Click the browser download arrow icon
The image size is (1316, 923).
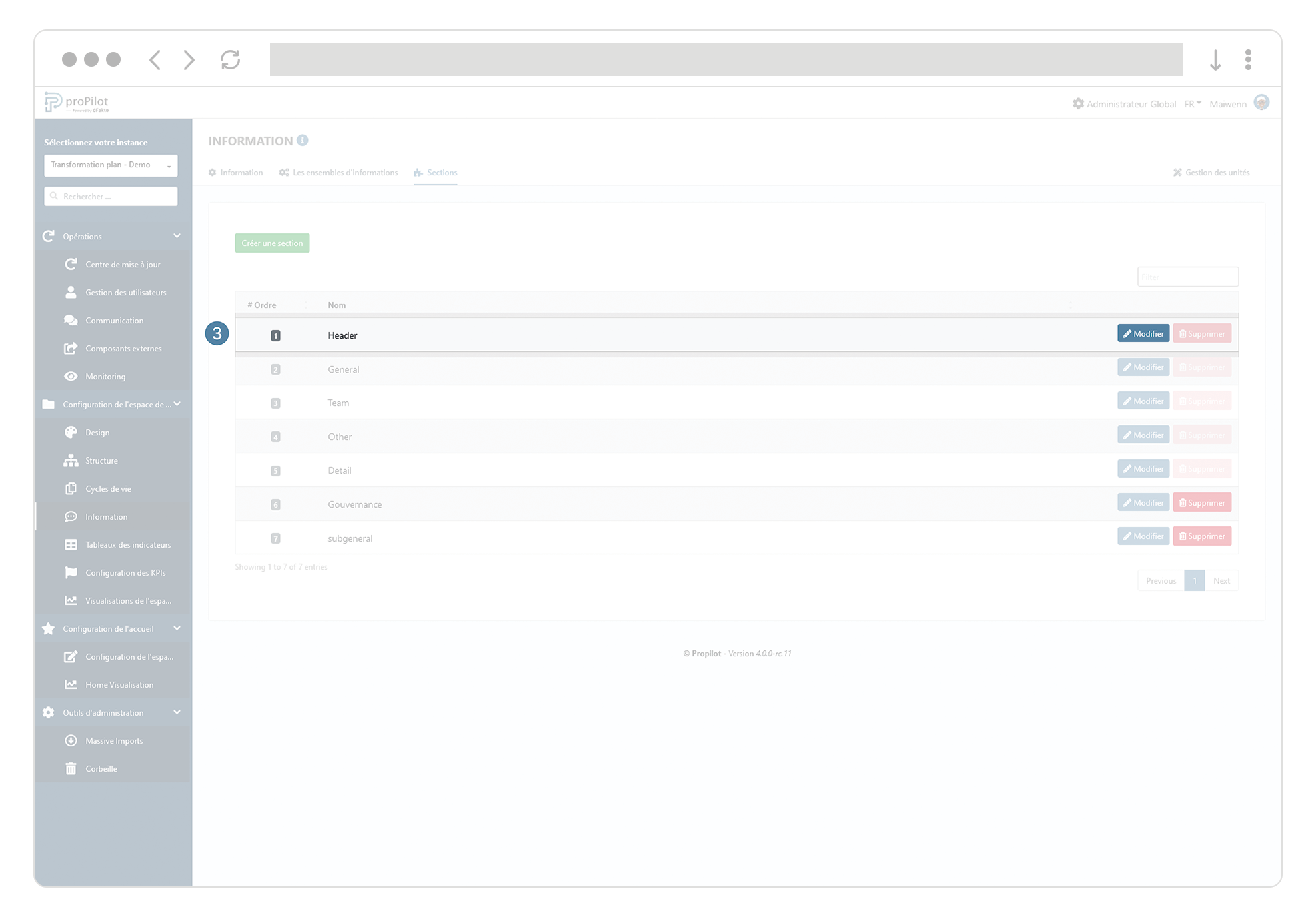(x=1215, y=60)
